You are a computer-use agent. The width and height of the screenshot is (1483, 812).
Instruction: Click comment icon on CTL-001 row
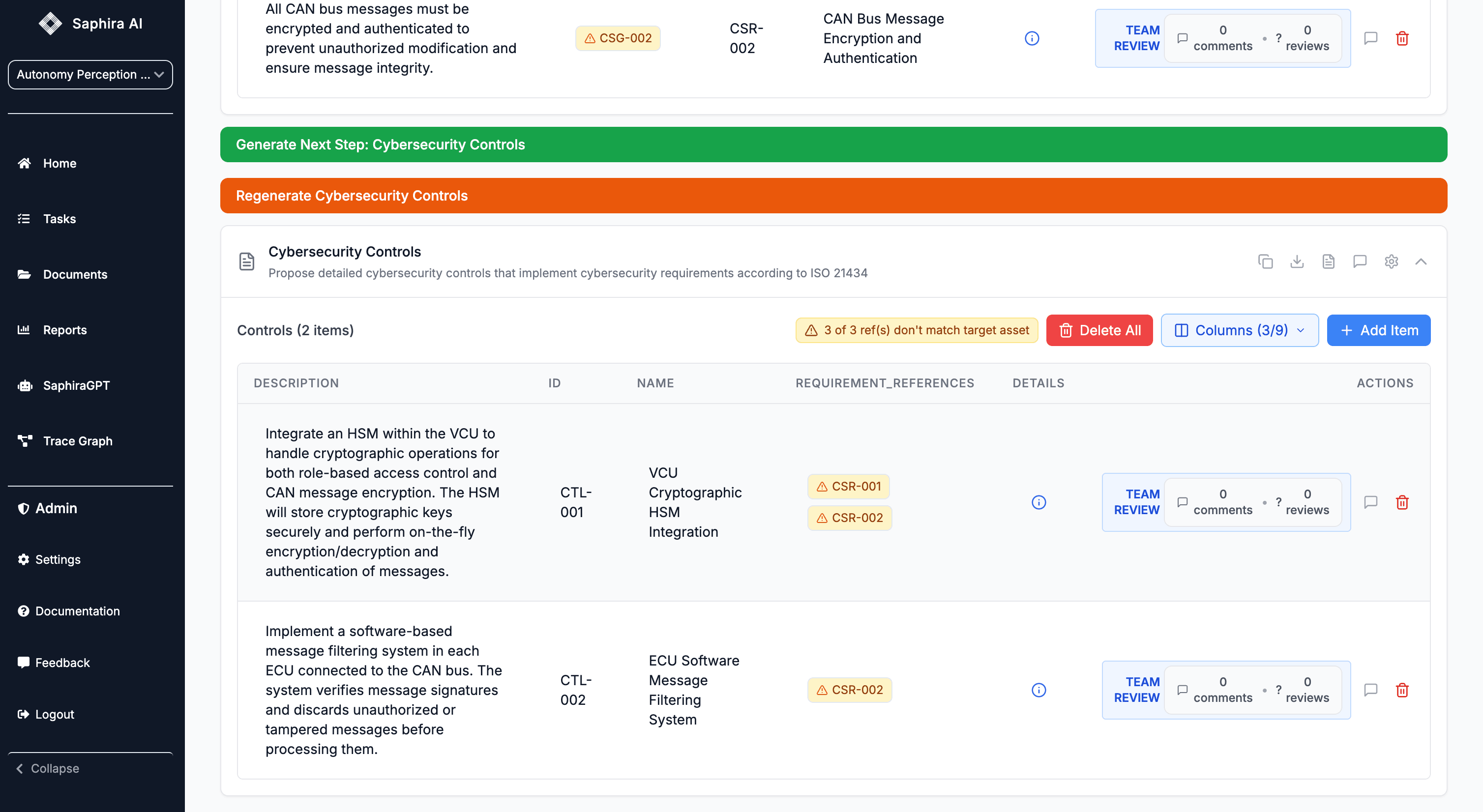pyautogui.click(x=1370, y=502)
